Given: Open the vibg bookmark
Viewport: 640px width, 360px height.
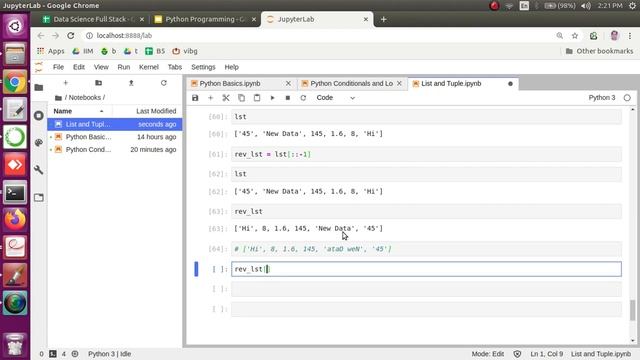Looking at the screenshot, I should click(x=185, y=51).
